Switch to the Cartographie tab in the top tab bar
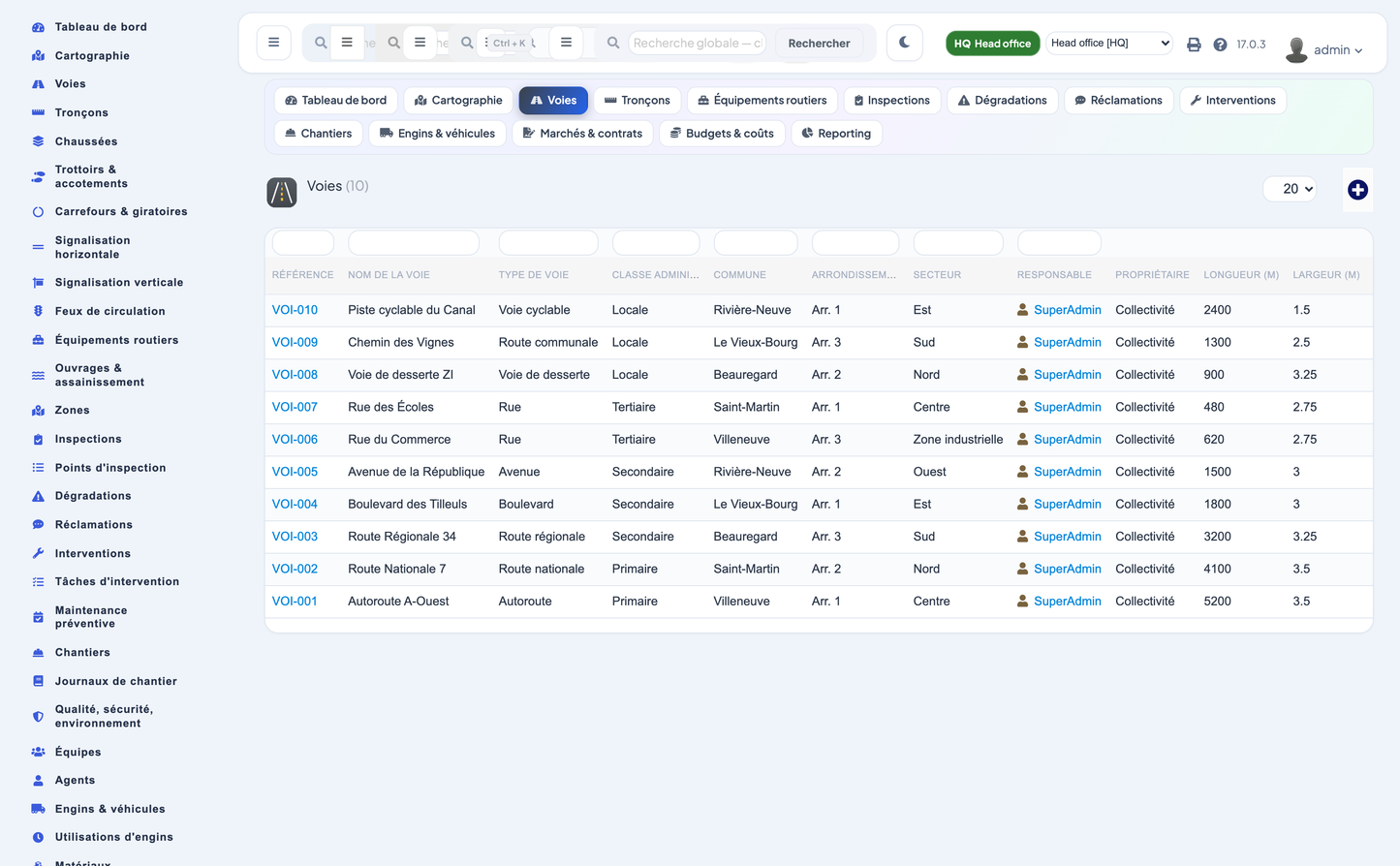This screenshot has height=866, width=1400. (458, 101)
